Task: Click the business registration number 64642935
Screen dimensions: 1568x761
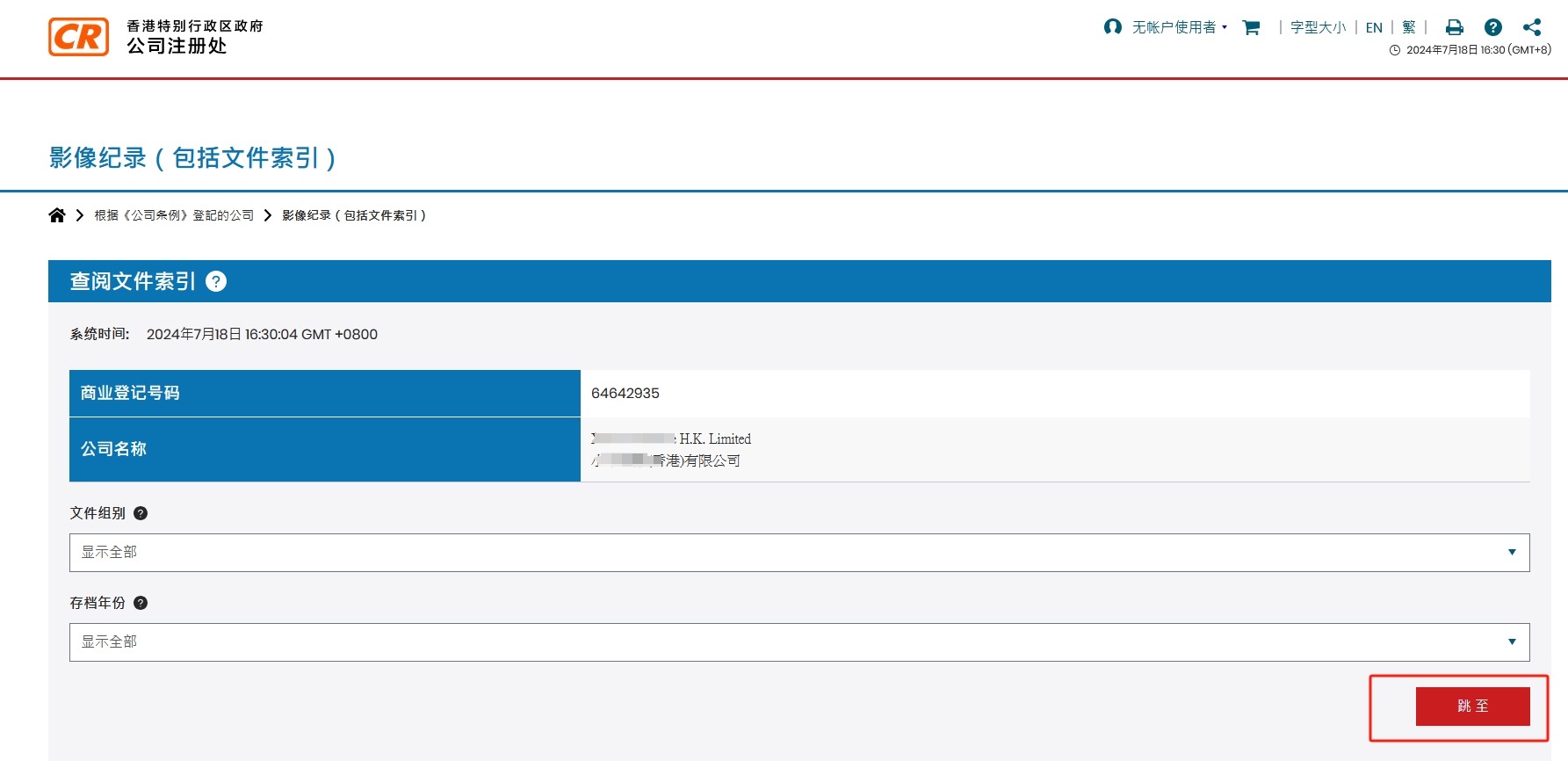Action: click(625, 394)
